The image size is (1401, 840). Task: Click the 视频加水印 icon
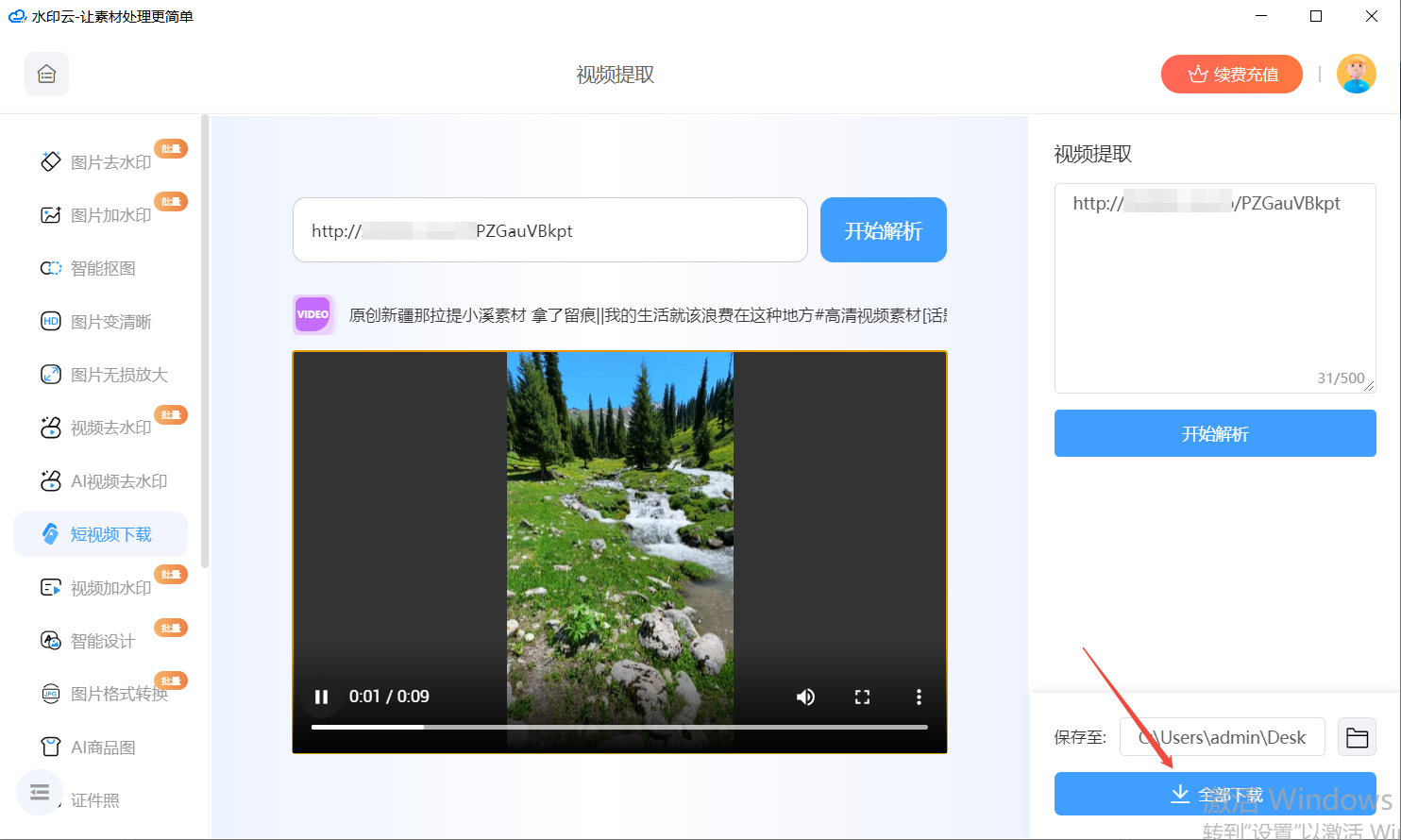click(51, 588)
